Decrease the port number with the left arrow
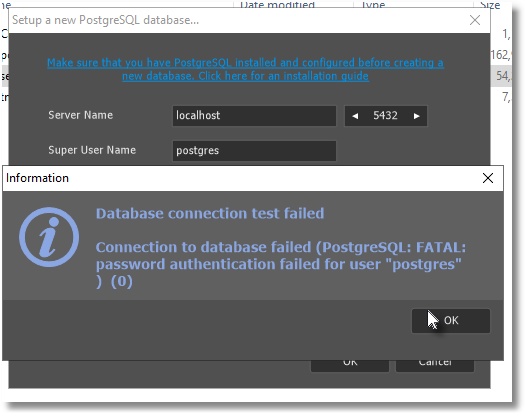The image size is (526, 416). [x=355, y=116]
